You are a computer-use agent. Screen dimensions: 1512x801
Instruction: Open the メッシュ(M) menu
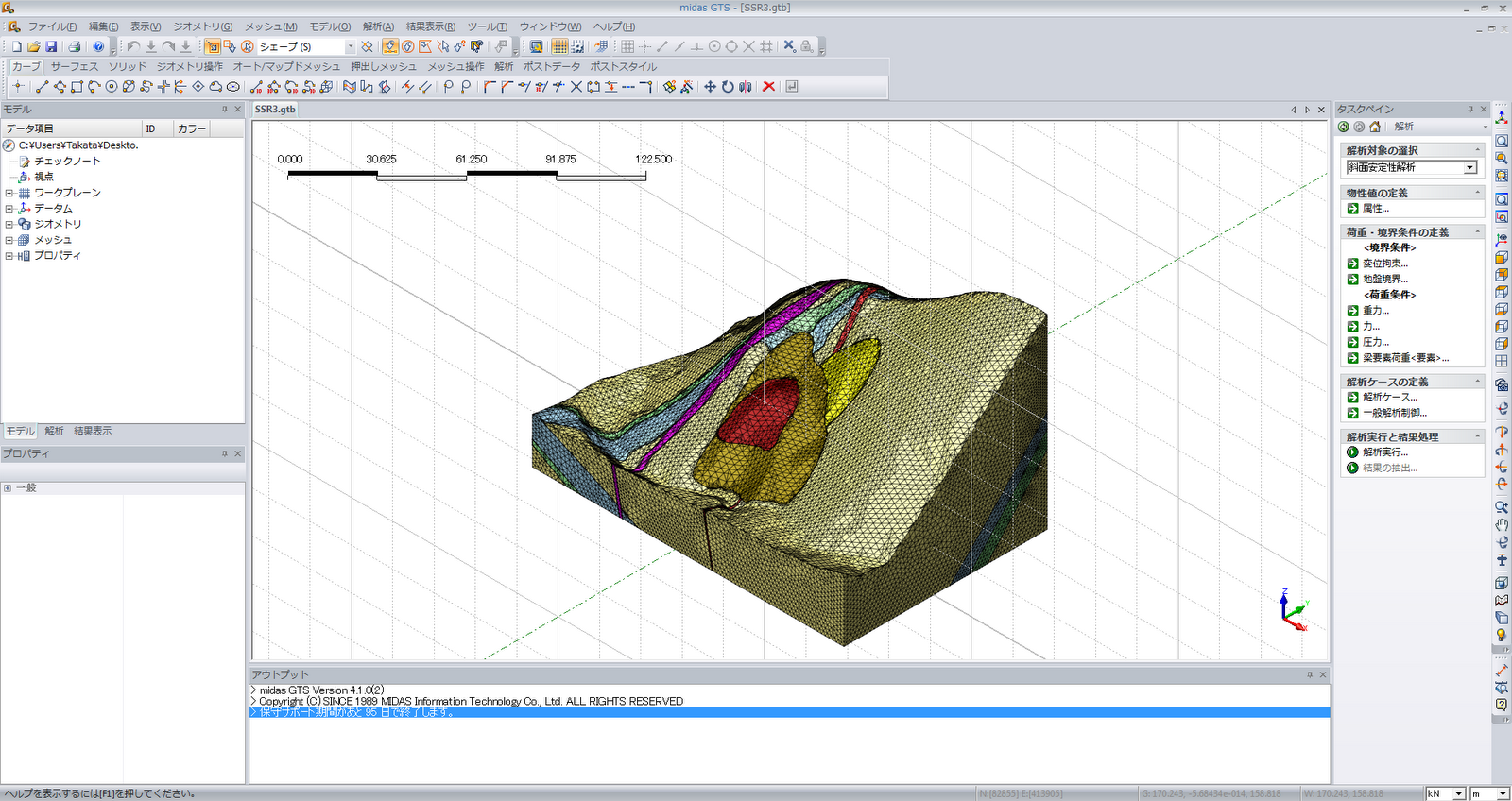[270, 26]
